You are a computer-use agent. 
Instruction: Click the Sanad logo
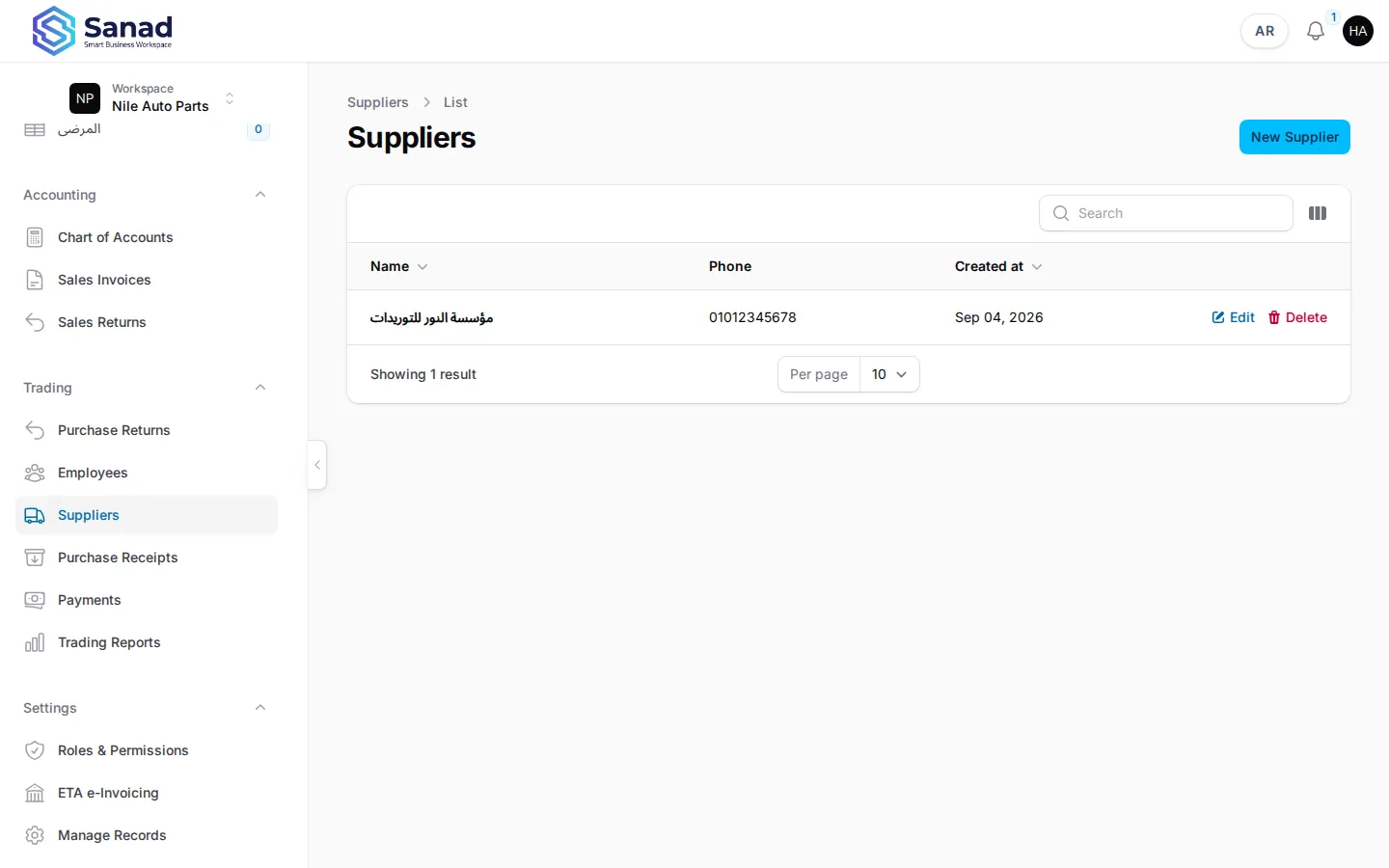coord(102,31)
